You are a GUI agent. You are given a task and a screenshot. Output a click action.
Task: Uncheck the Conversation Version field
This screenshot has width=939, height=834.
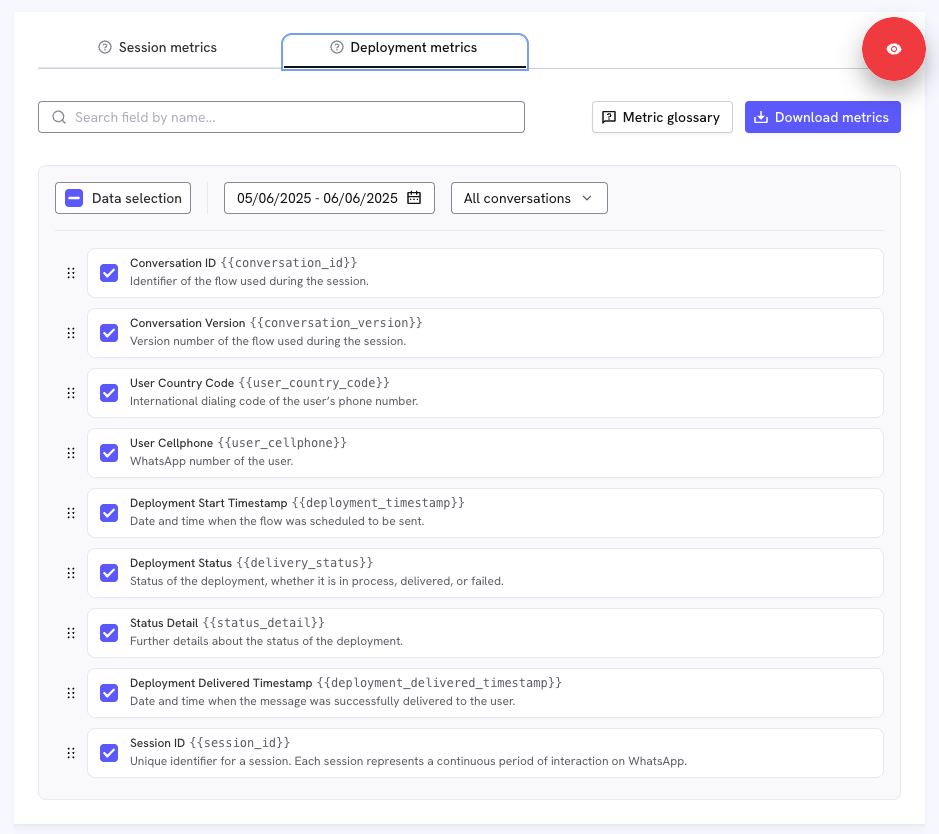(109, 333)
